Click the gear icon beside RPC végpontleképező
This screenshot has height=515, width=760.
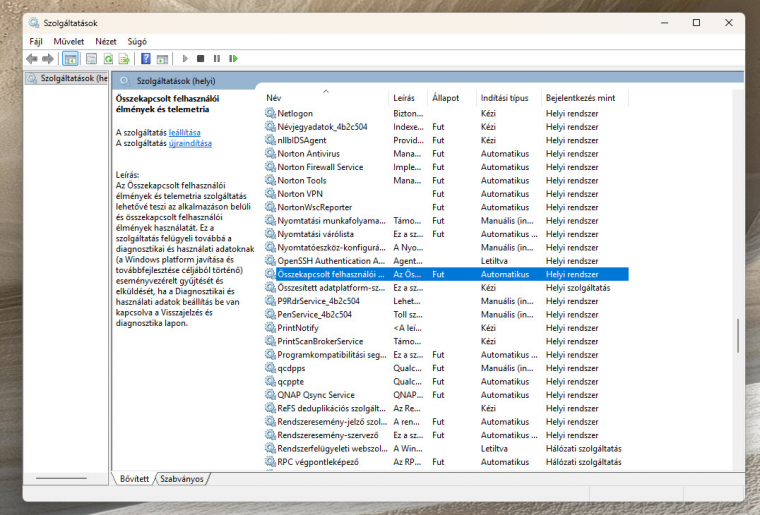[x=270, y=462]
